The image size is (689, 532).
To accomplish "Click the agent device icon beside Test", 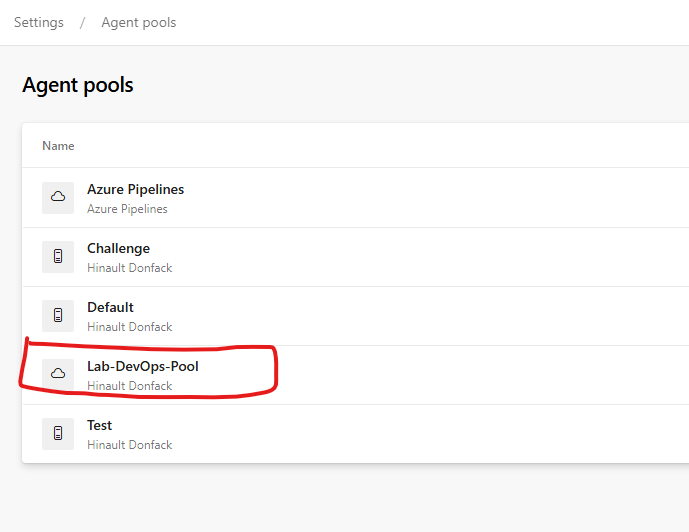I will click(x=58, y=433).
